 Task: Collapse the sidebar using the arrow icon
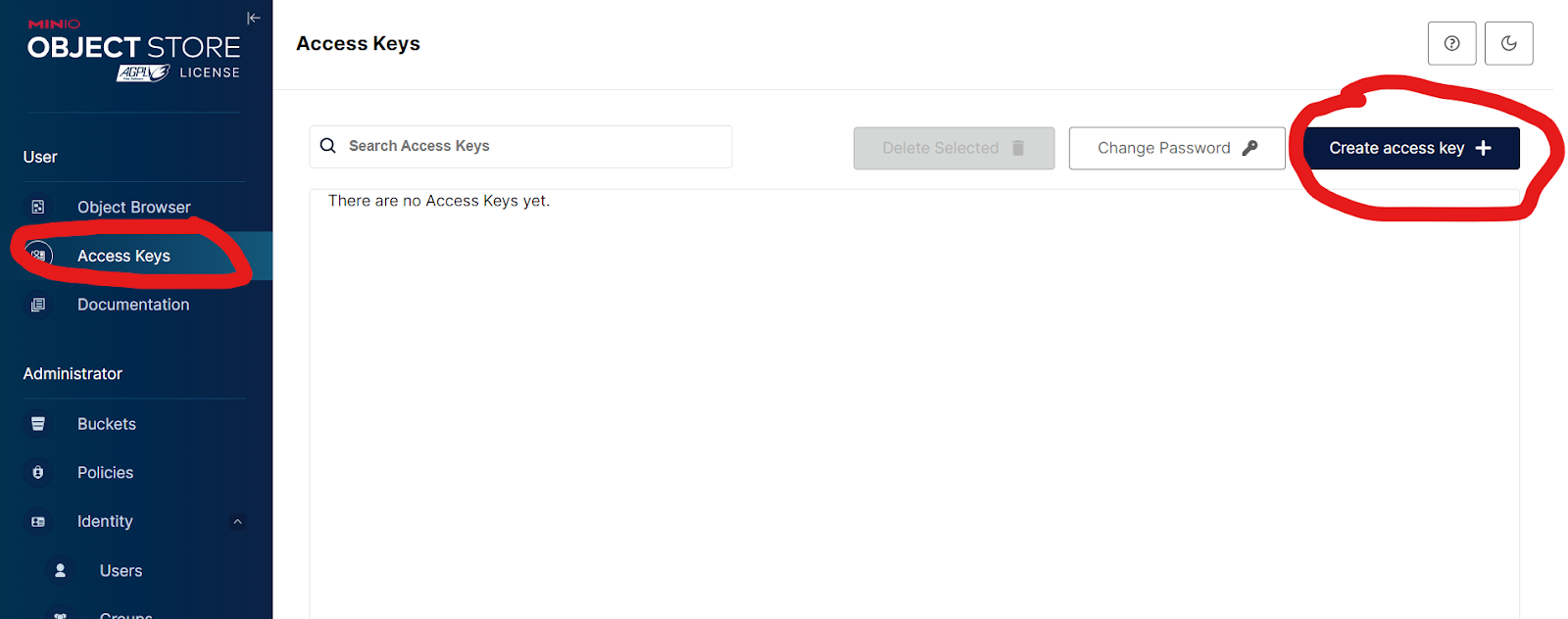(x=253, y=18)
